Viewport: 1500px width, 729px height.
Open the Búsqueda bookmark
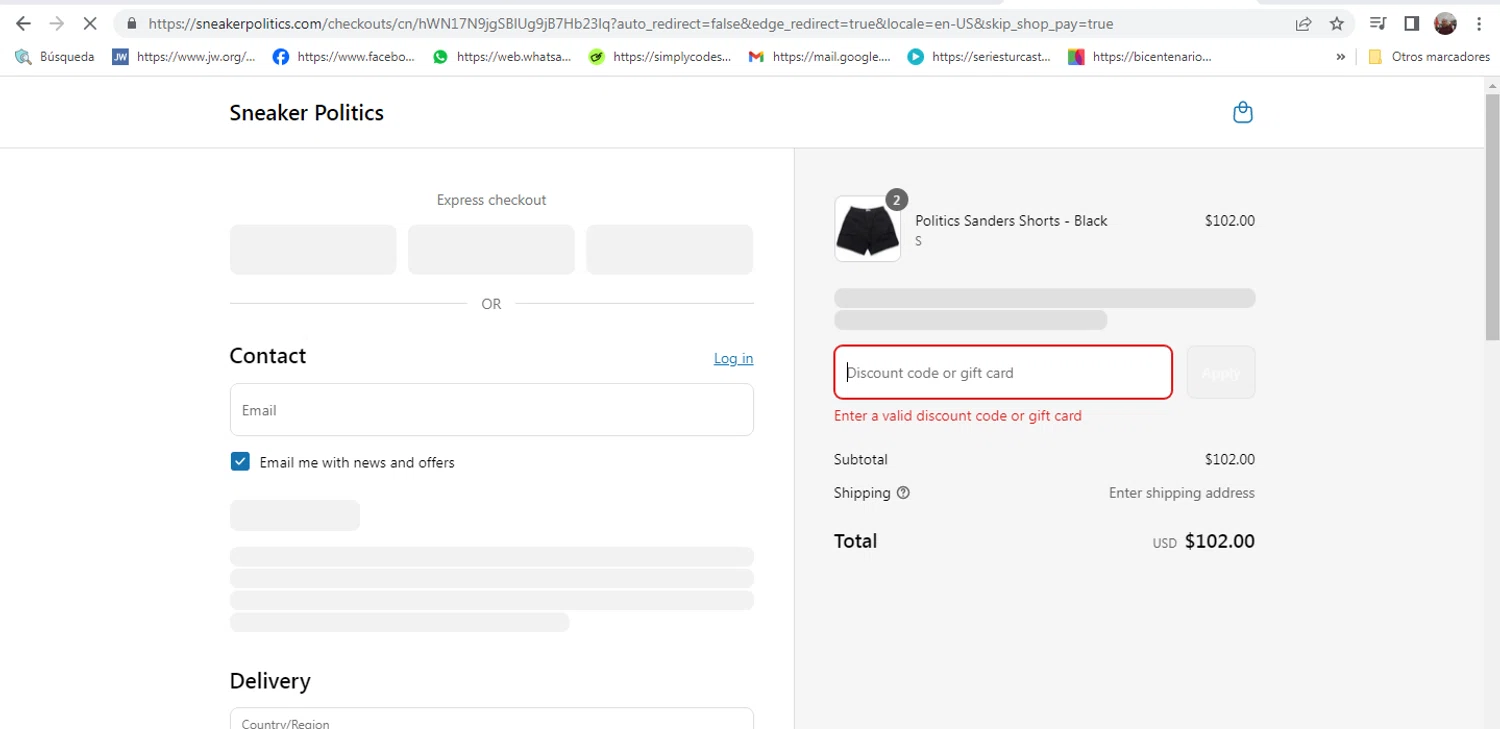[55, 57]
